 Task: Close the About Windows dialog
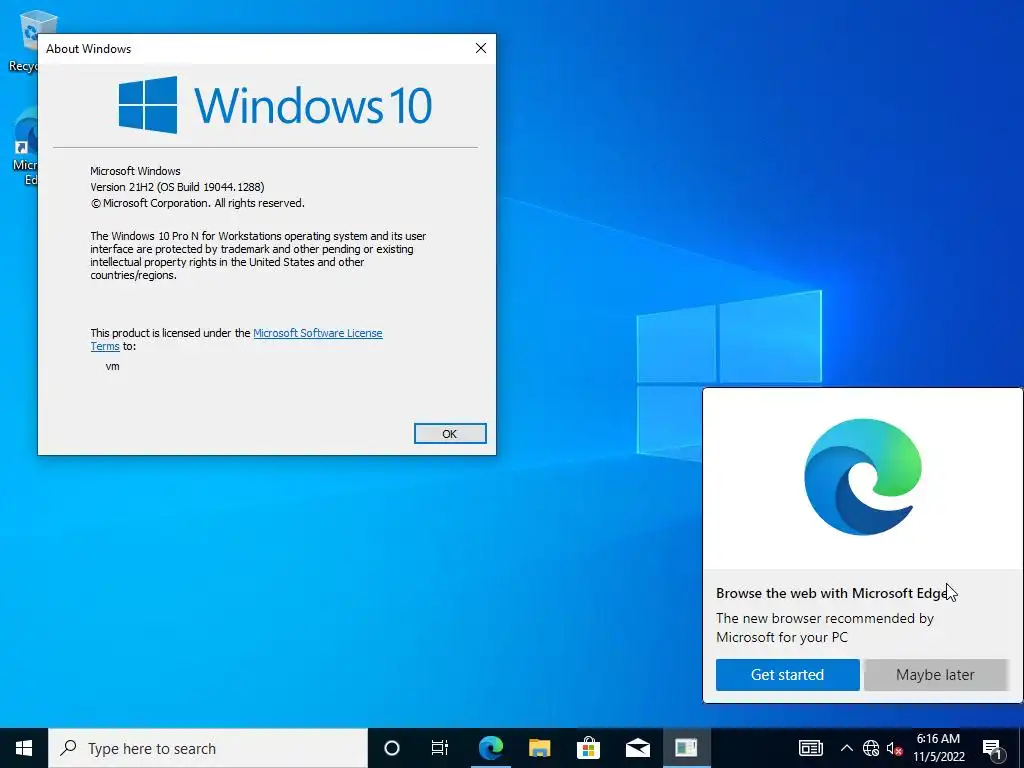(481, 48)
